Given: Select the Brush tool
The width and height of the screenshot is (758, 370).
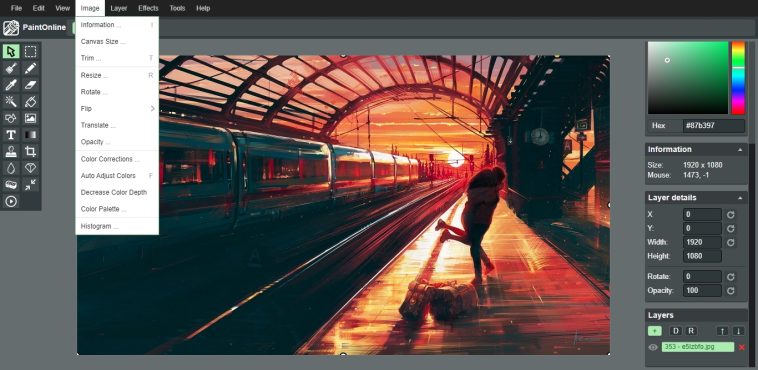Looking at the screenshot, I should (11, 68).
